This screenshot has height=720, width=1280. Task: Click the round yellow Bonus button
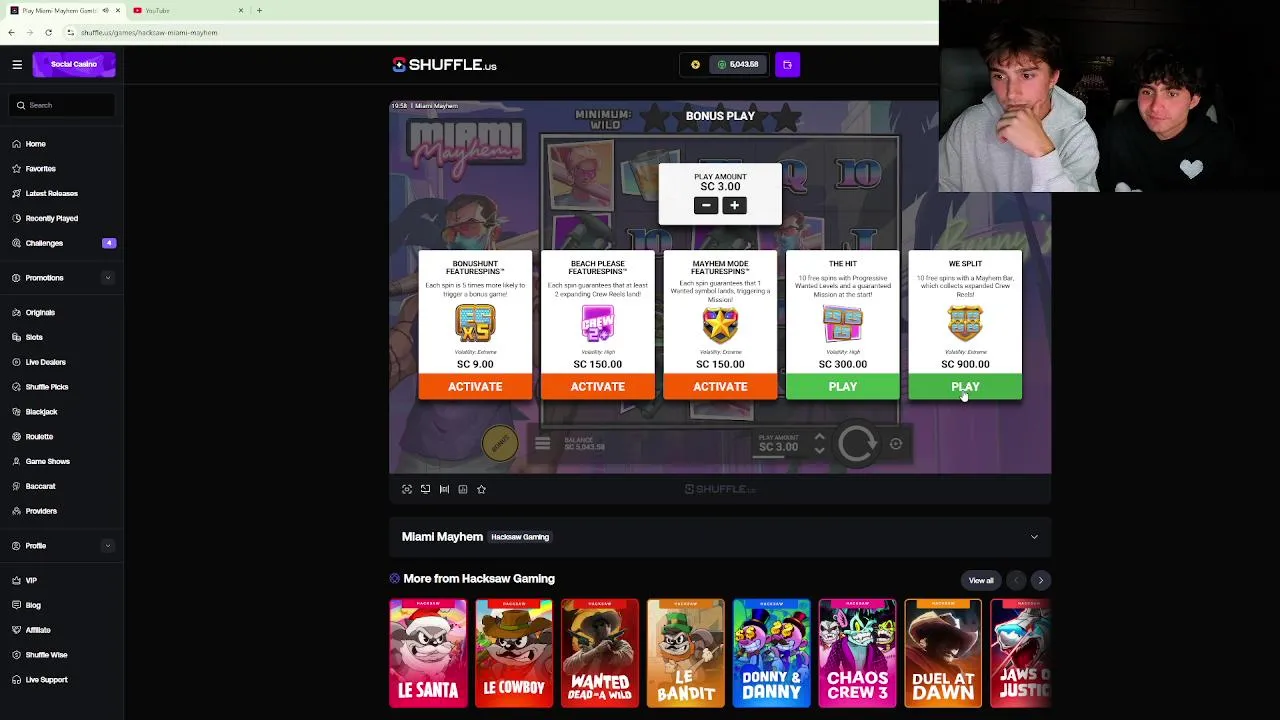pos(500,443)
